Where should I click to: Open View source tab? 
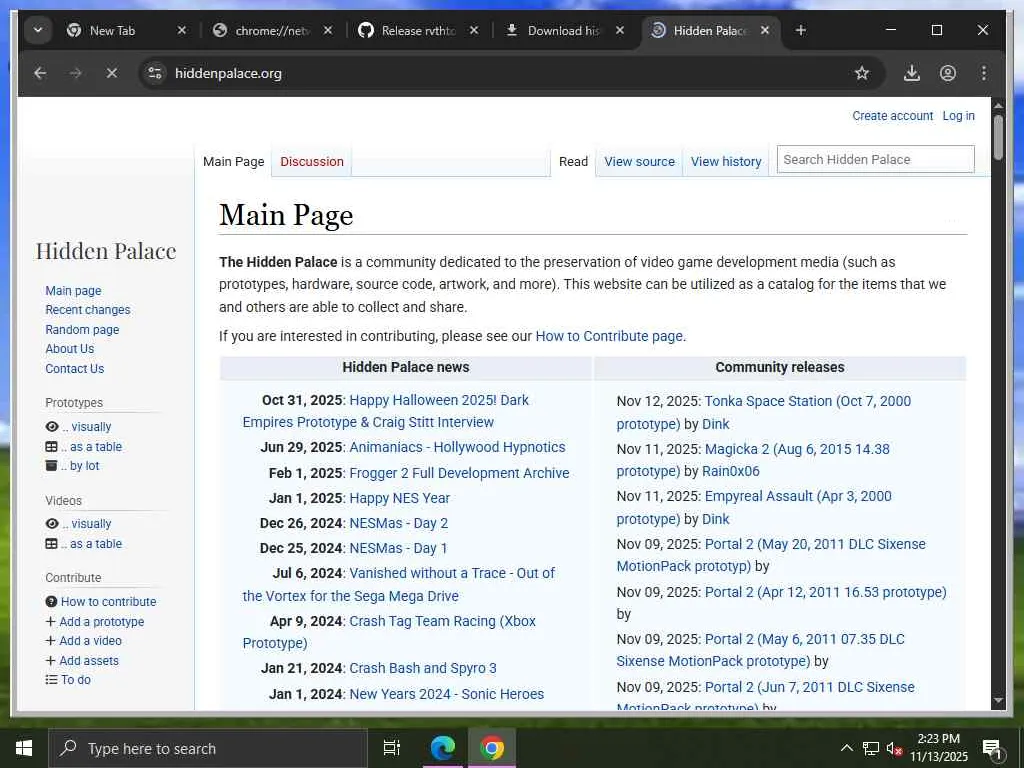(x=639, y=161)
